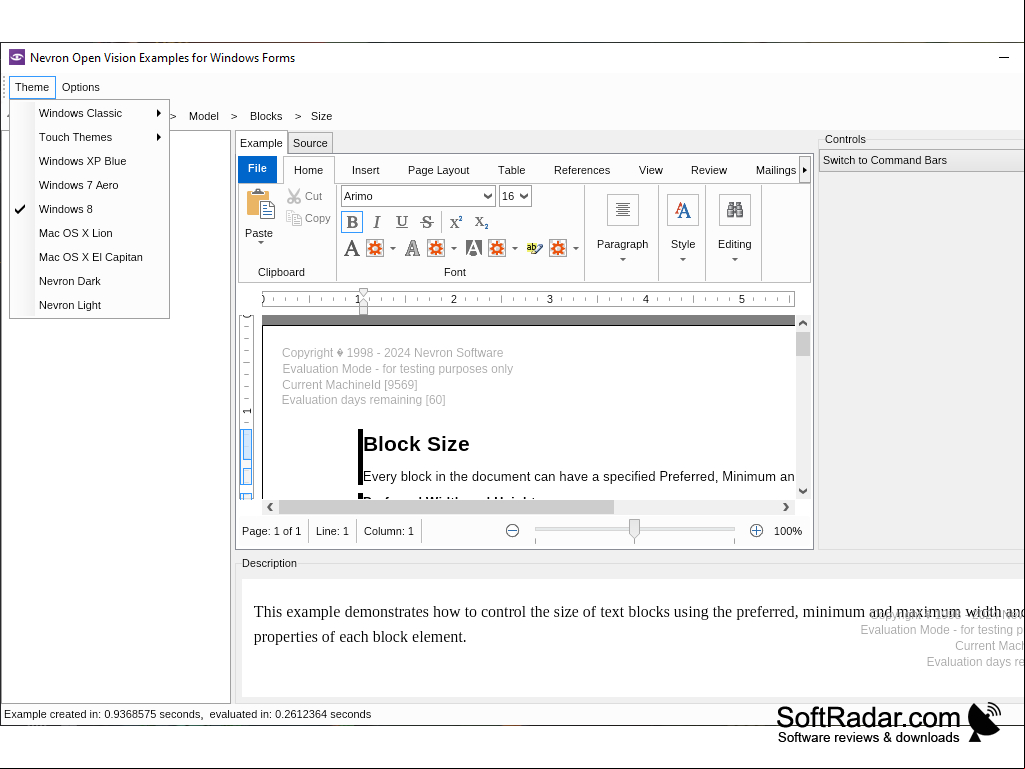The height and width of the screenshot is (769, 1025).
Task: Open the font size 16 dropdown
Action: [x=524, y=196]
